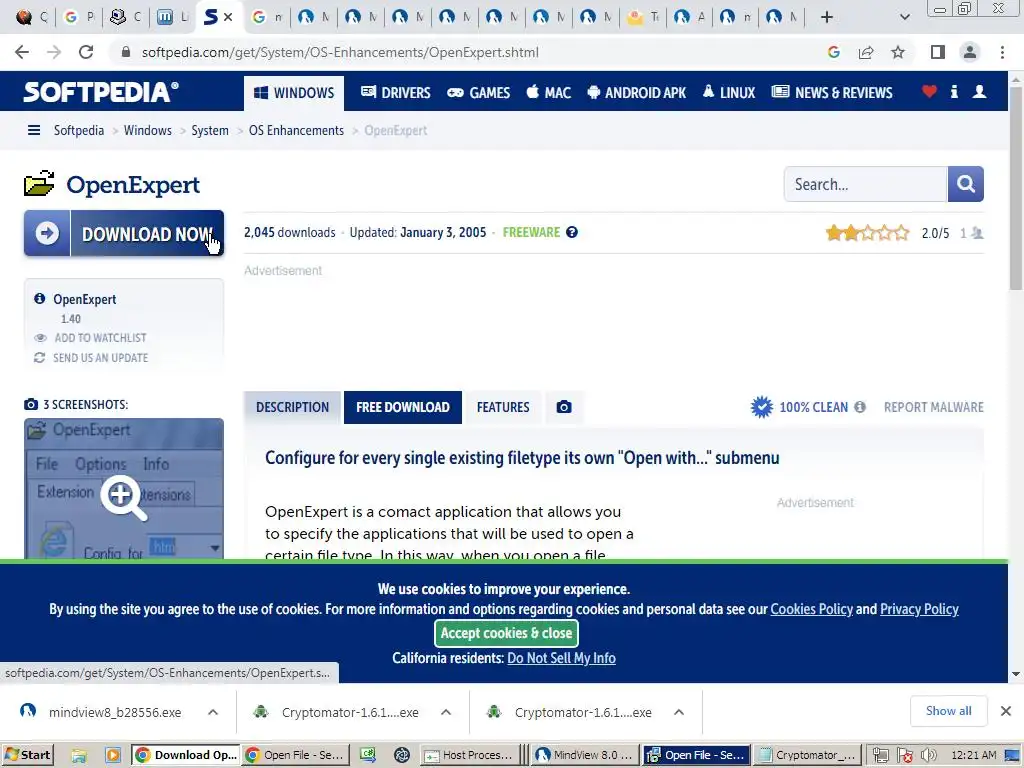Screen dimensions: 1024x768
Task: Open a new browser tab
Action: (x=827, y=17)
